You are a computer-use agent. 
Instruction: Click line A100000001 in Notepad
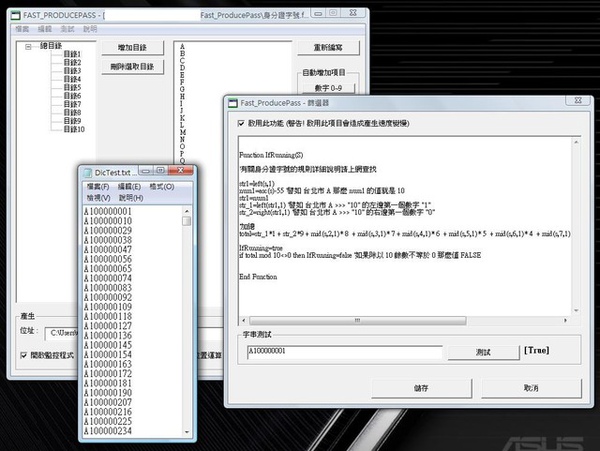(x=108, y=212)
